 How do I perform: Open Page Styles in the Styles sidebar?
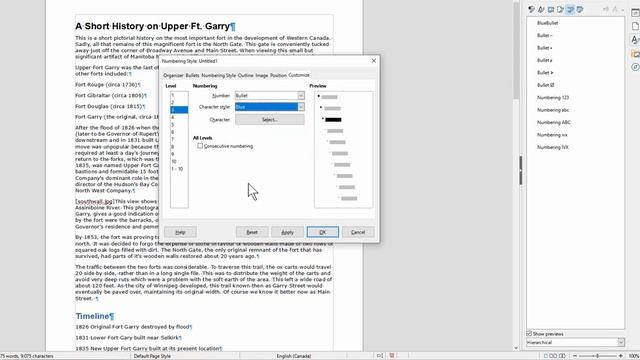point(560,9)
